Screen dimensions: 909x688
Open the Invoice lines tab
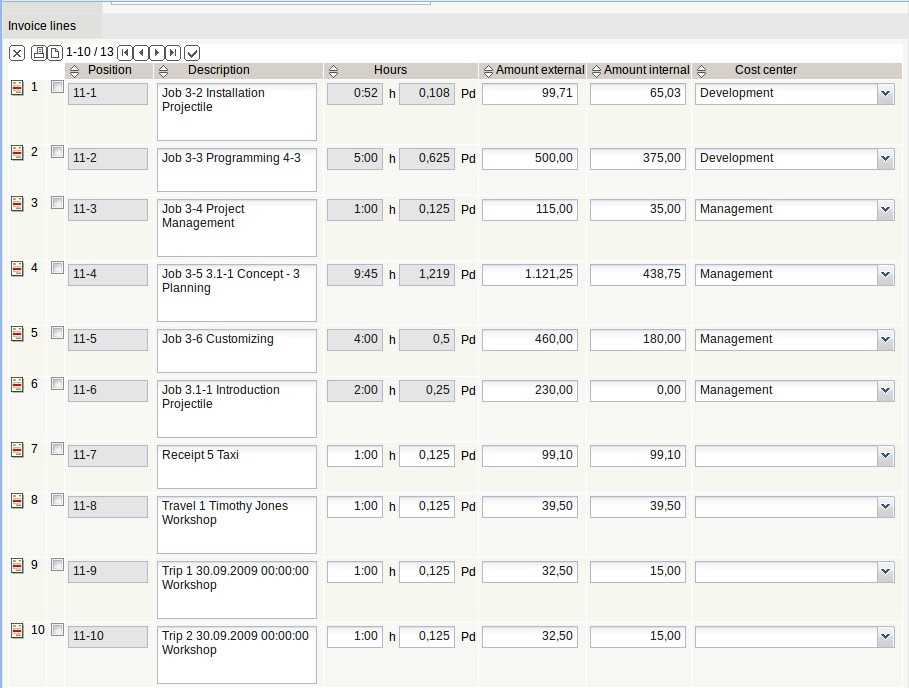point(42,26)
